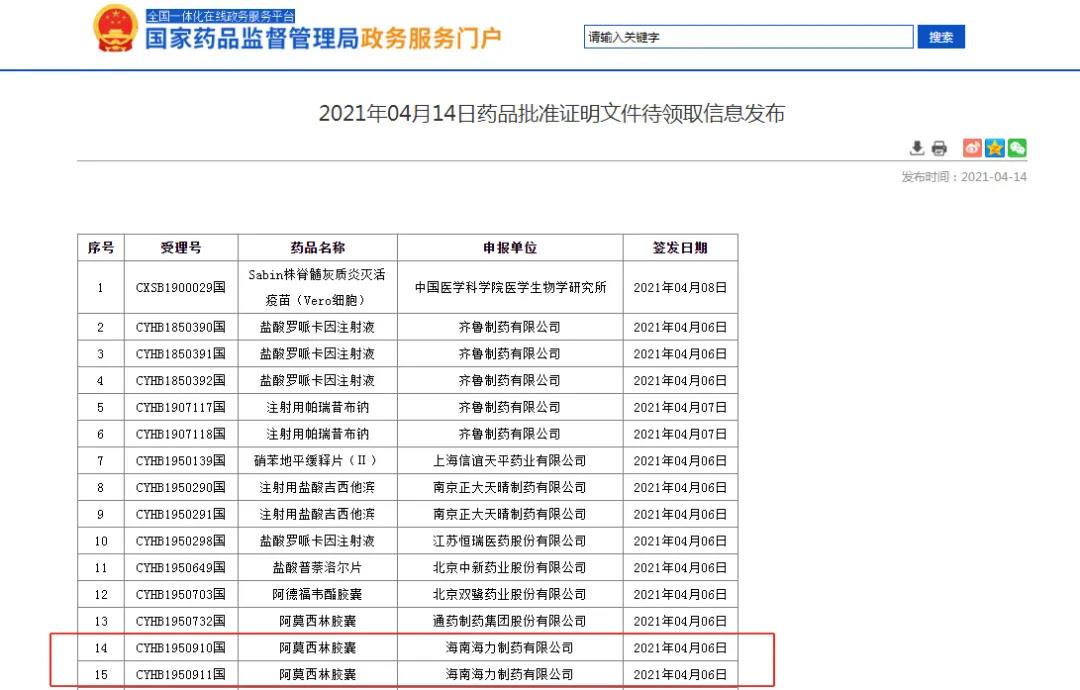The height and width of the screenshot is (690, 1080).
Task: Select acceptance number CXSB1900029国 cell
Action: (181, 288)
